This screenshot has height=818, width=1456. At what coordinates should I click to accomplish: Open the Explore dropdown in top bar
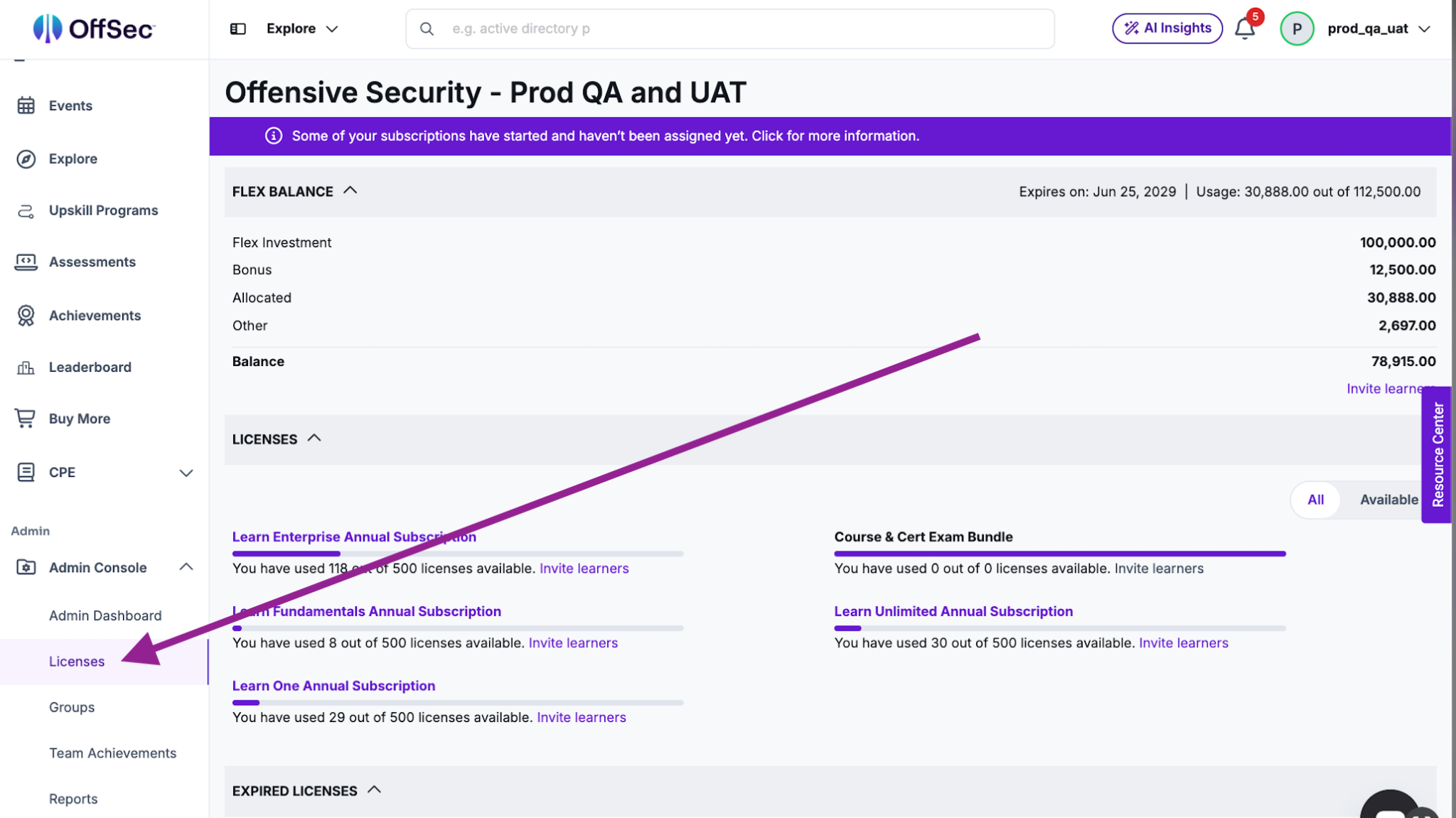[302, 28]
